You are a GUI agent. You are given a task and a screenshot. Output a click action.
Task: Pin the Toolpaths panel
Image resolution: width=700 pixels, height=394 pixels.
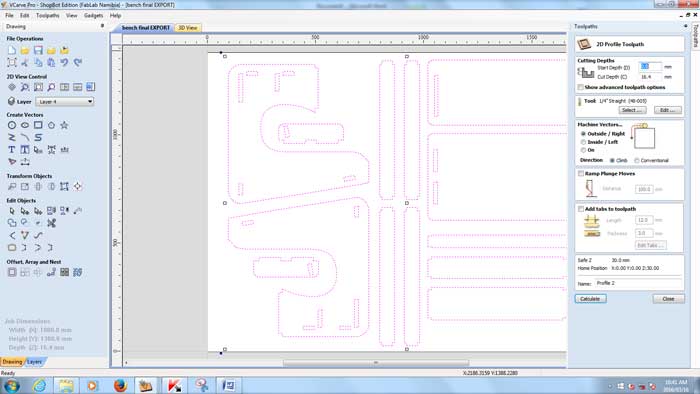pos(685,26)
